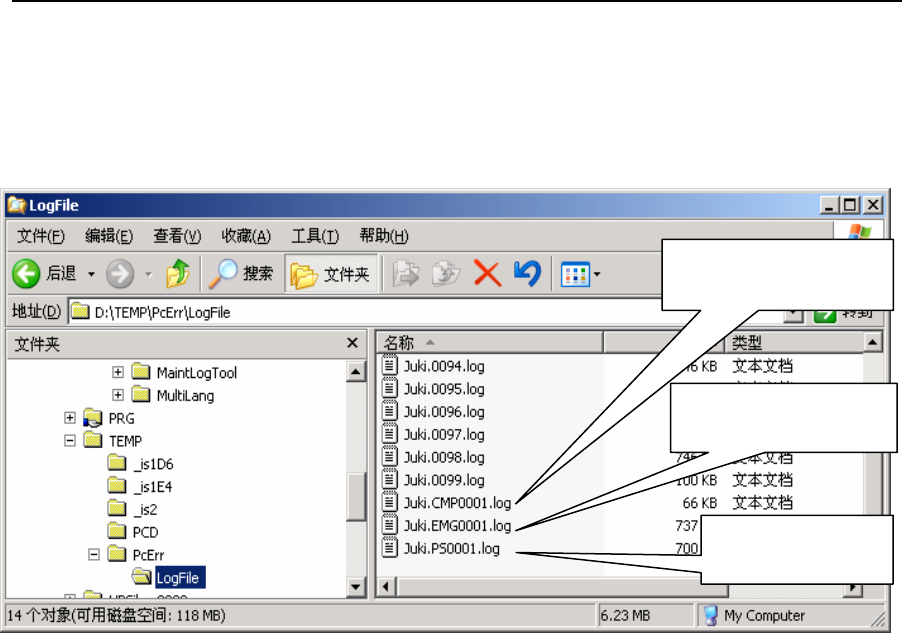Close the Folders pane with X
The height and width of the screenshot is (633, 902).
point(353,344)
